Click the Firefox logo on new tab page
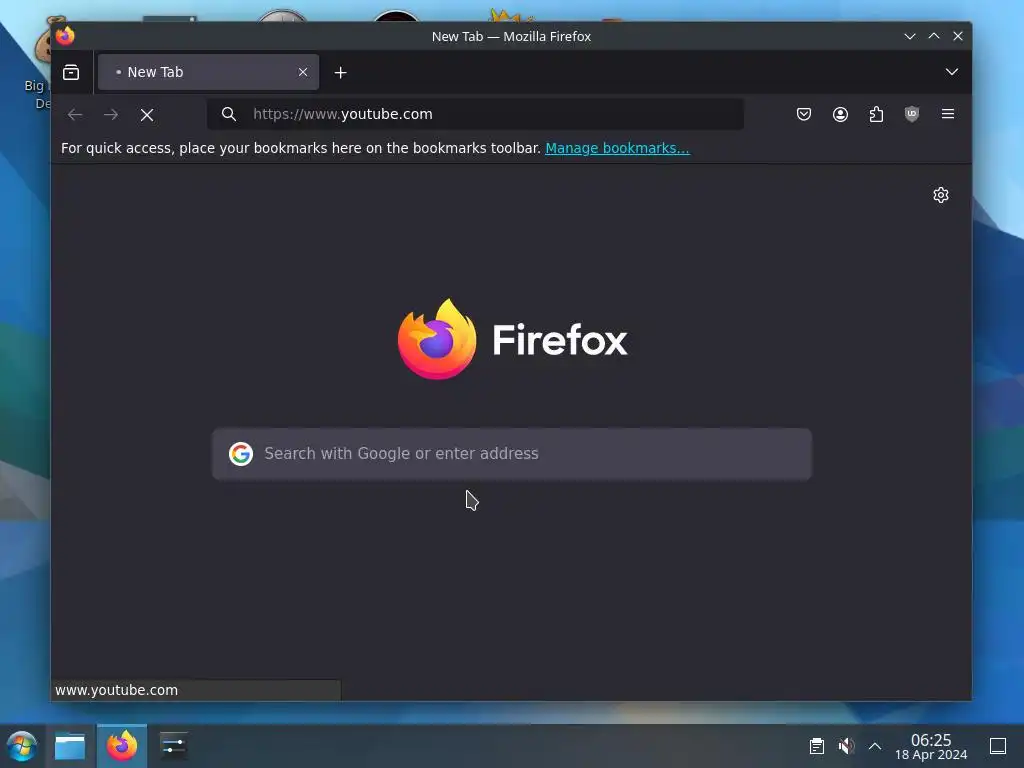The image size is (1024, 768). pyautogui.click(x=513, y=339)
